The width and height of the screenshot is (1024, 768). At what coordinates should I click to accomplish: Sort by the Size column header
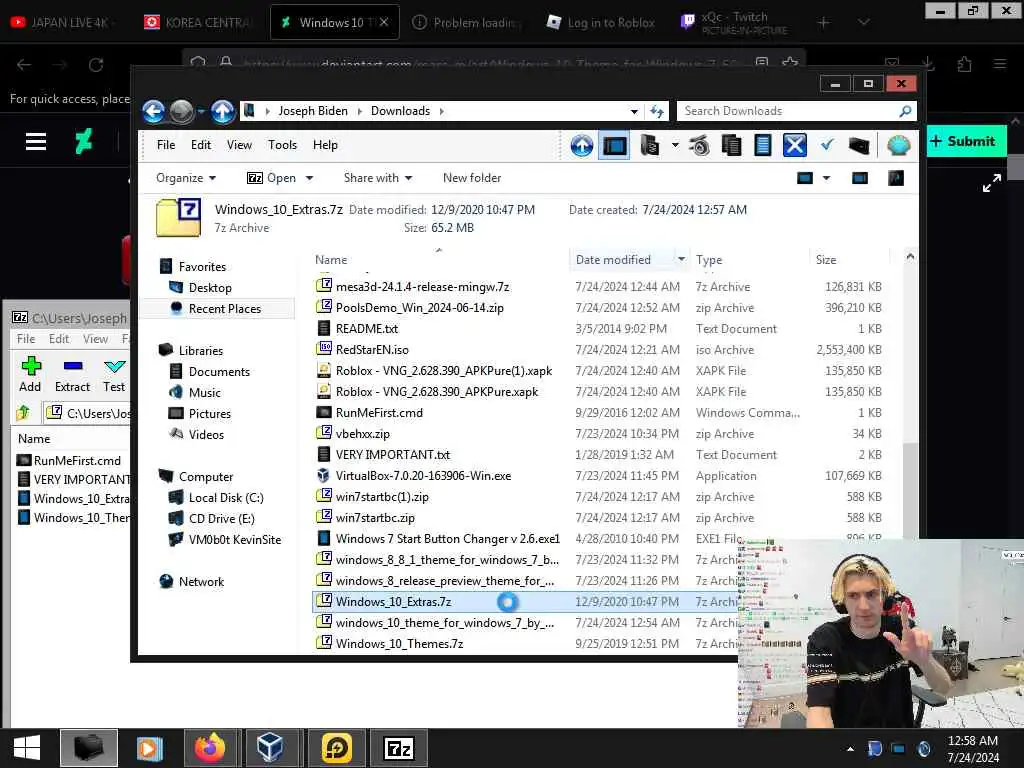click(825, 260)
